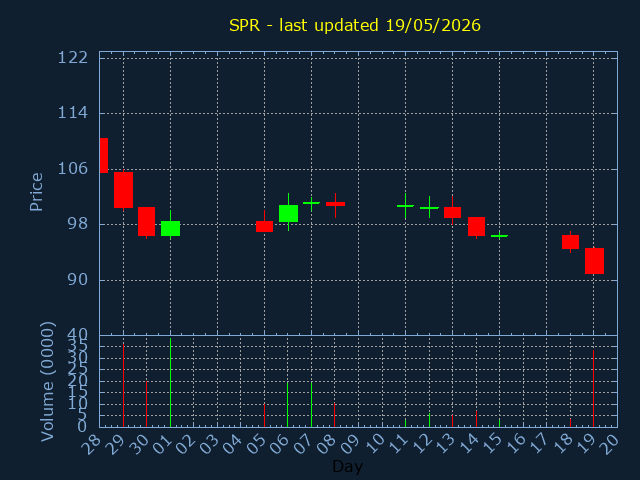The height and width of the screenshot is (480, 640).
Task: Click the price tick label 122
Action: point(73,58)
